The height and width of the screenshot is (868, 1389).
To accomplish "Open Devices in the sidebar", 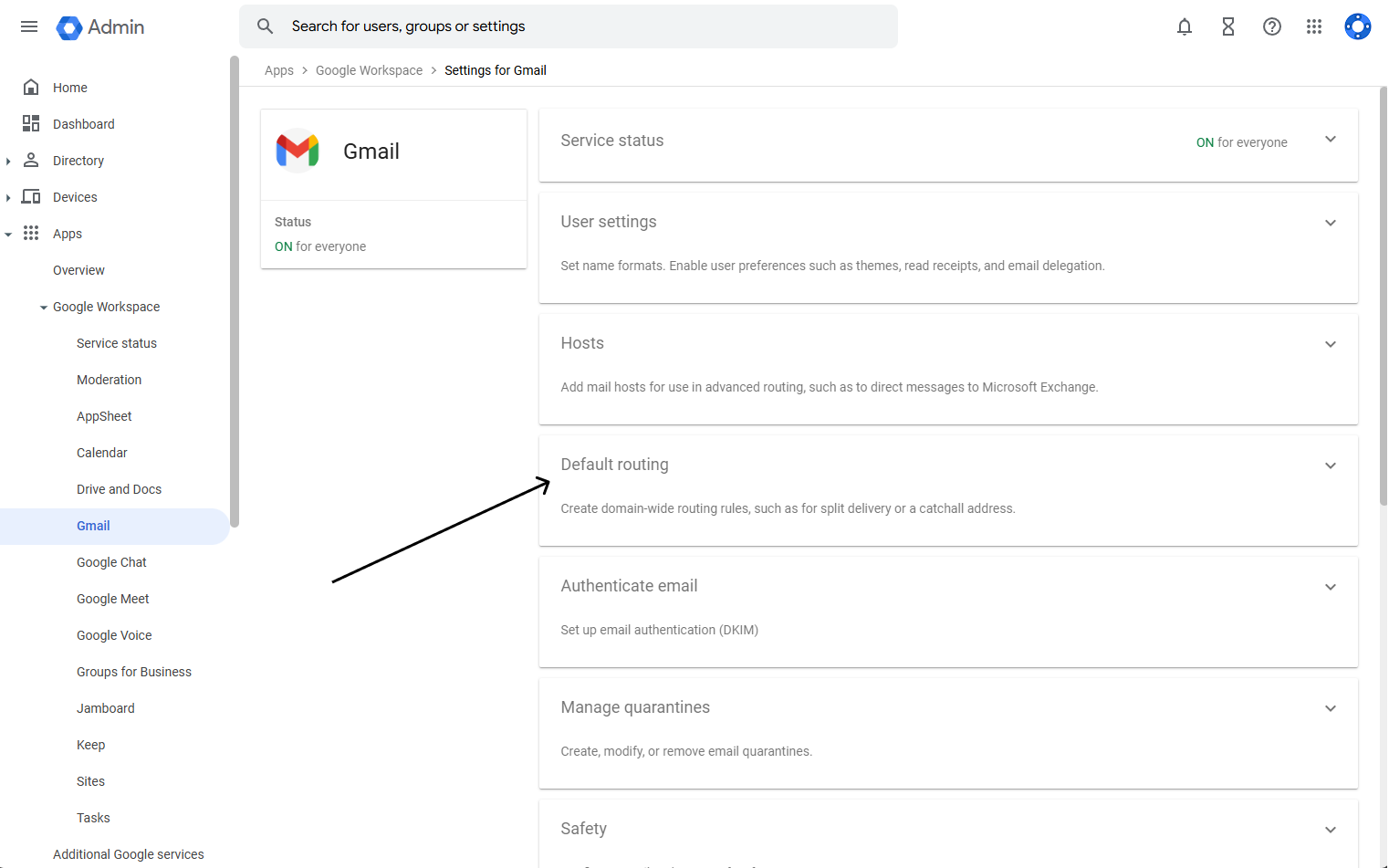I will (75, 197).
